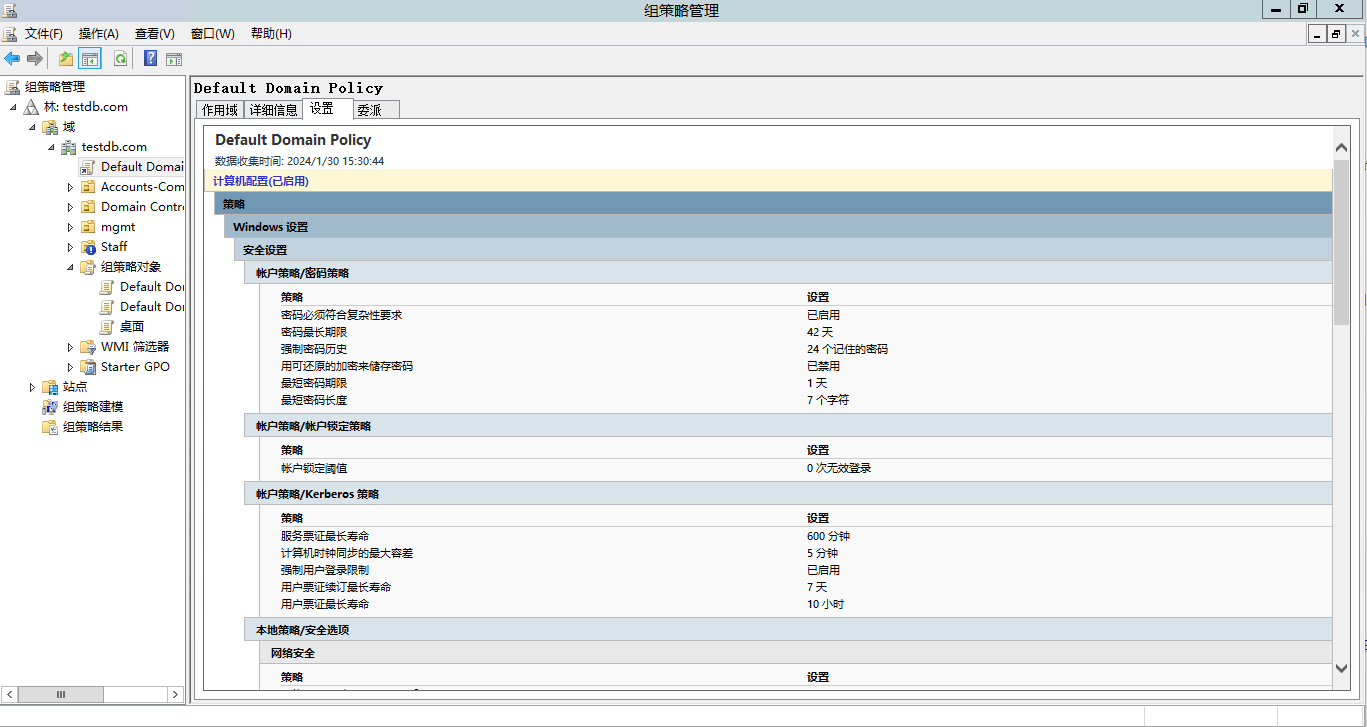Collapse the 帐户策略/密码策略 section header
Viewport: 1367px width, 727px height.
[788, 273]
